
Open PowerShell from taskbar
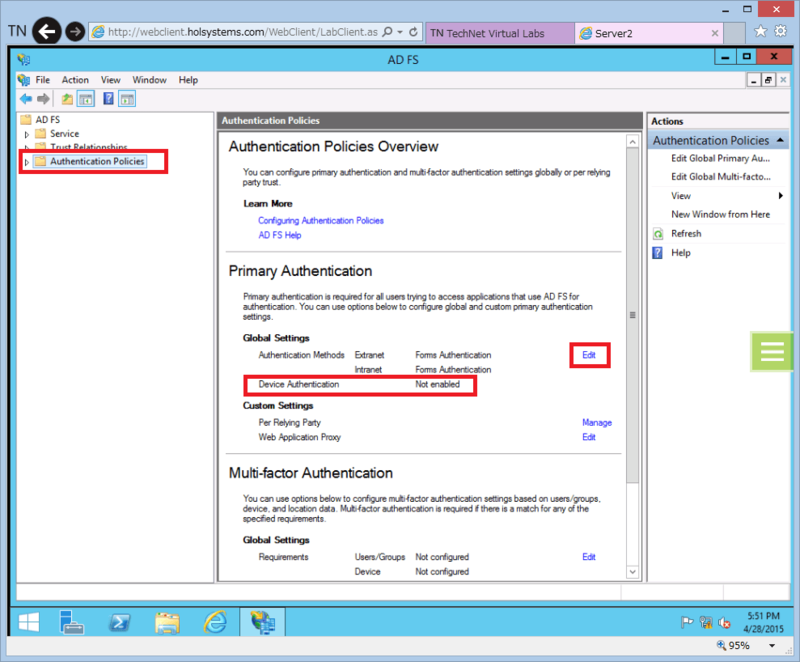(119, 622)
